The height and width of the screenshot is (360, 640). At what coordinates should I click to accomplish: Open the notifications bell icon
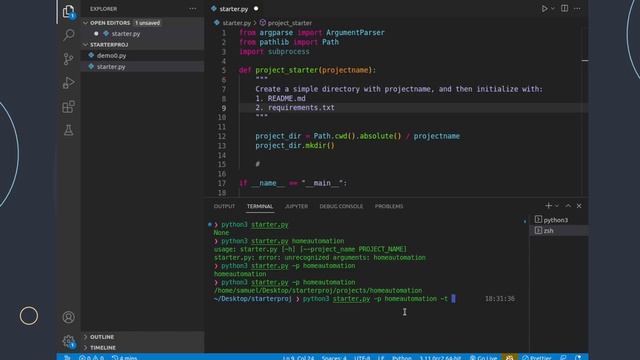[578, 357]
